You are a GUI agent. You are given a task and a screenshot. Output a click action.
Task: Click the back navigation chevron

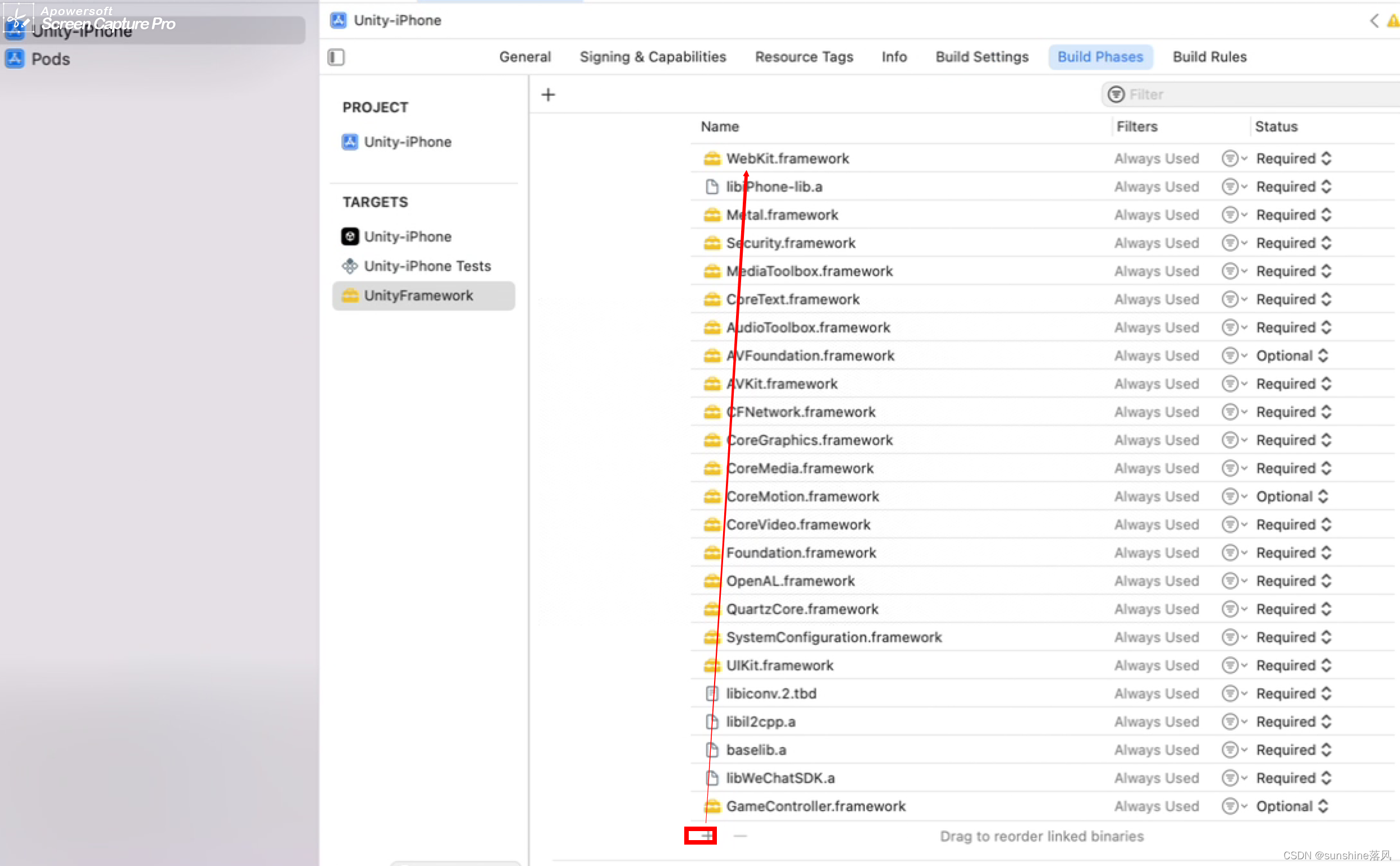[1374, 21]
